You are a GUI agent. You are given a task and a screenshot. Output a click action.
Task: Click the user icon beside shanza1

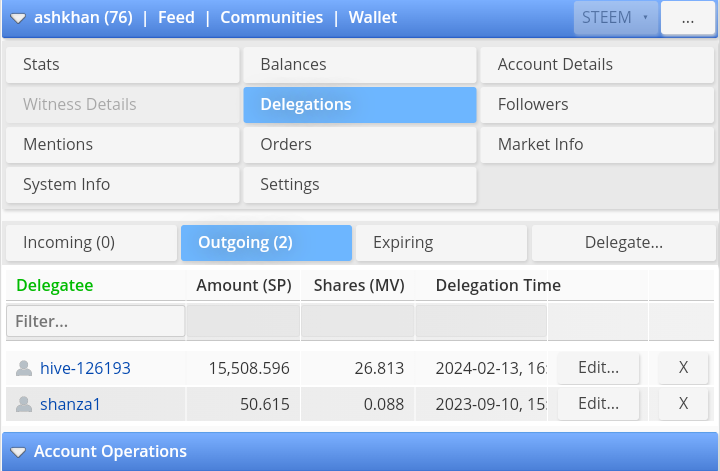click(x=24, y=404)
